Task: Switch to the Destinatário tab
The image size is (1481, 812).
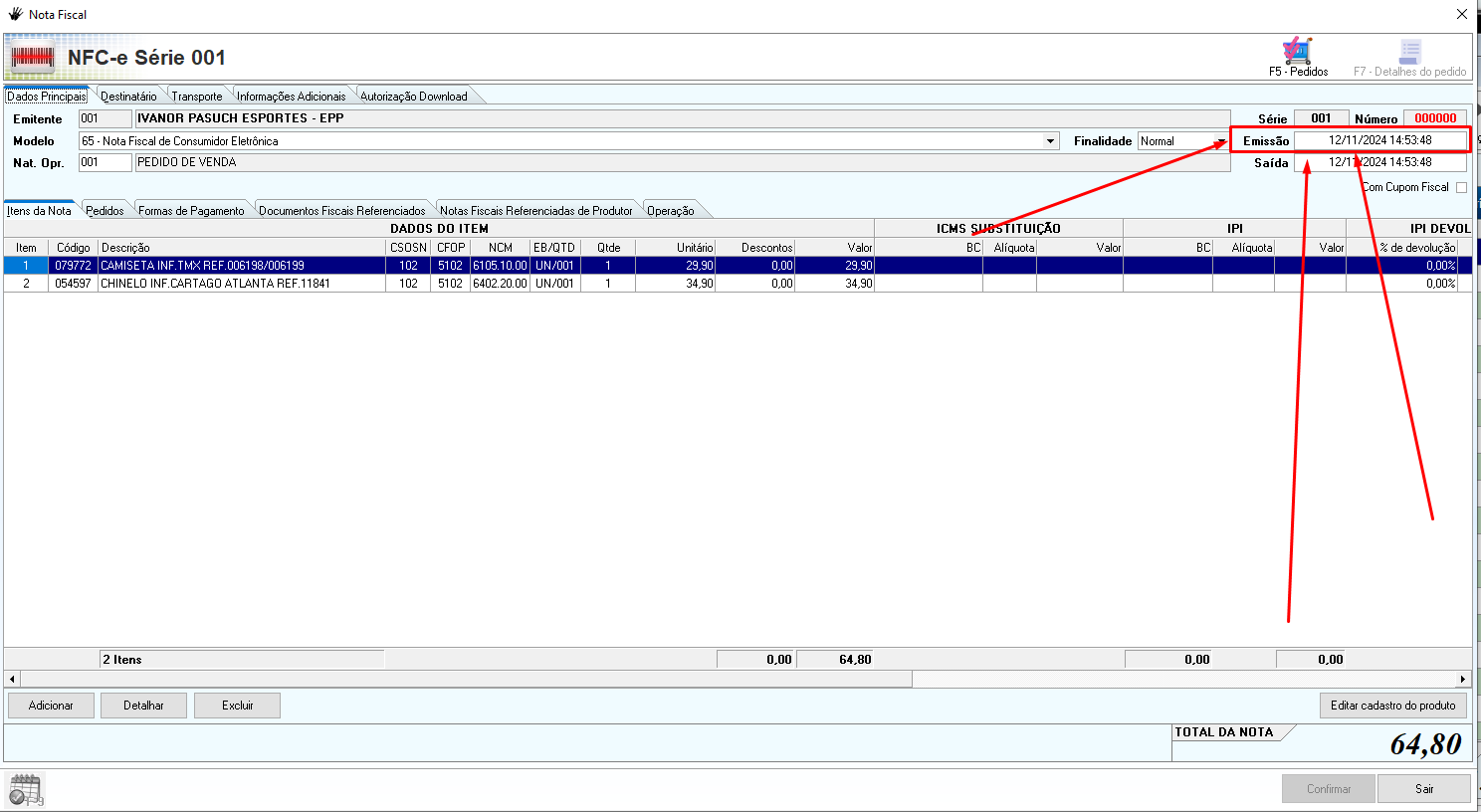Action: [x=128, y=97]
